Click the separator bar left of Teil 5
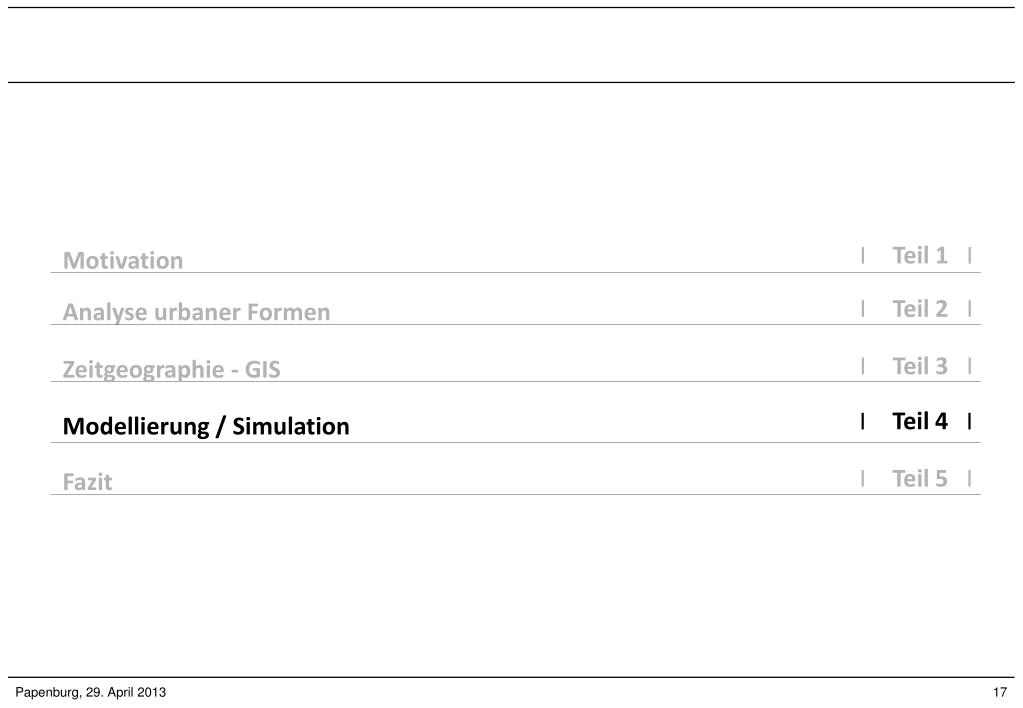Image resolution: width=1023 pixels, height=708 pixels. [862, 479]
